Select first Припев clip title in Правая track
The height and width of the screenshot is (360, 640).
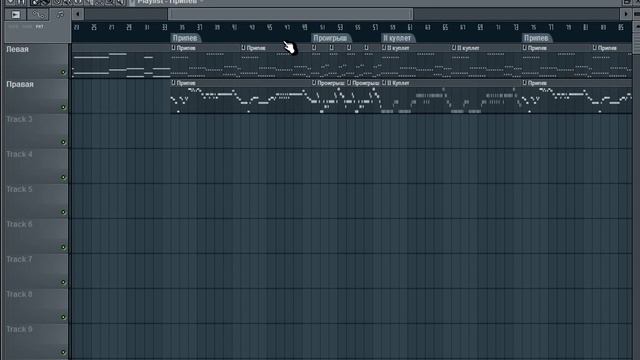(x=186, y=83)
